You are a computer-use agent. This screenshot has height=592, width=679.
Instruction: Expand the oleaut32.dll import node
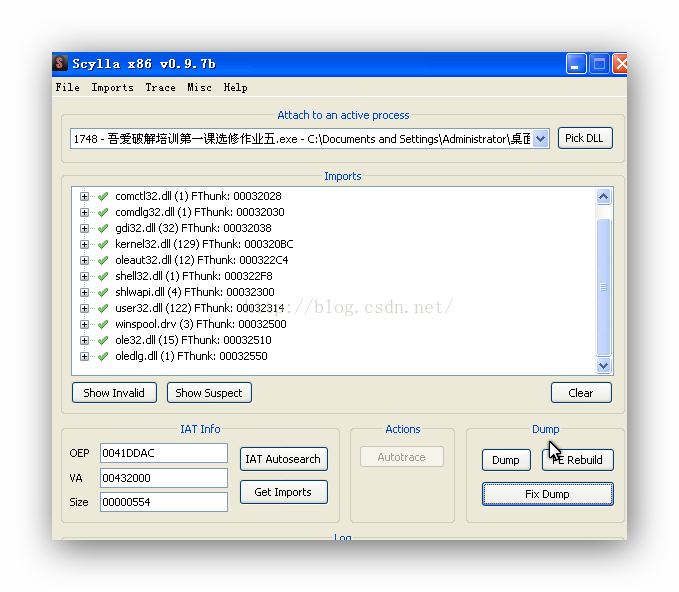coord(84,260)
